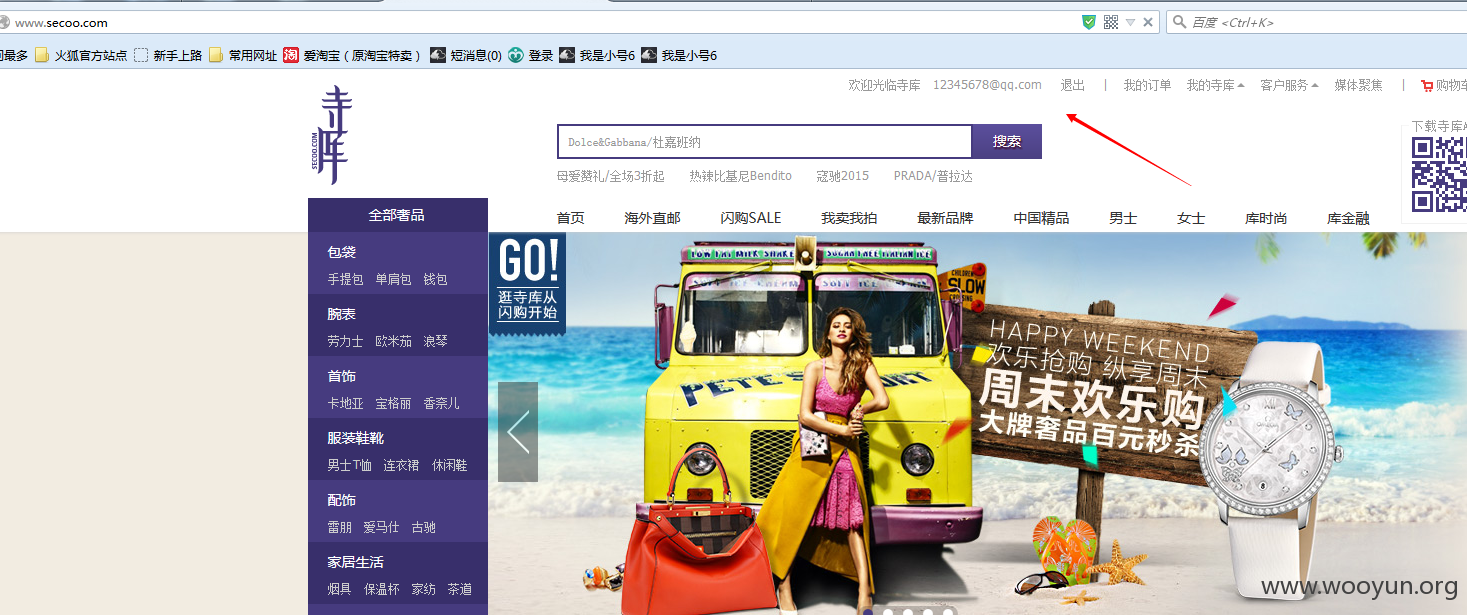Click the previous banner slide arrow

[x=518, y=432]
